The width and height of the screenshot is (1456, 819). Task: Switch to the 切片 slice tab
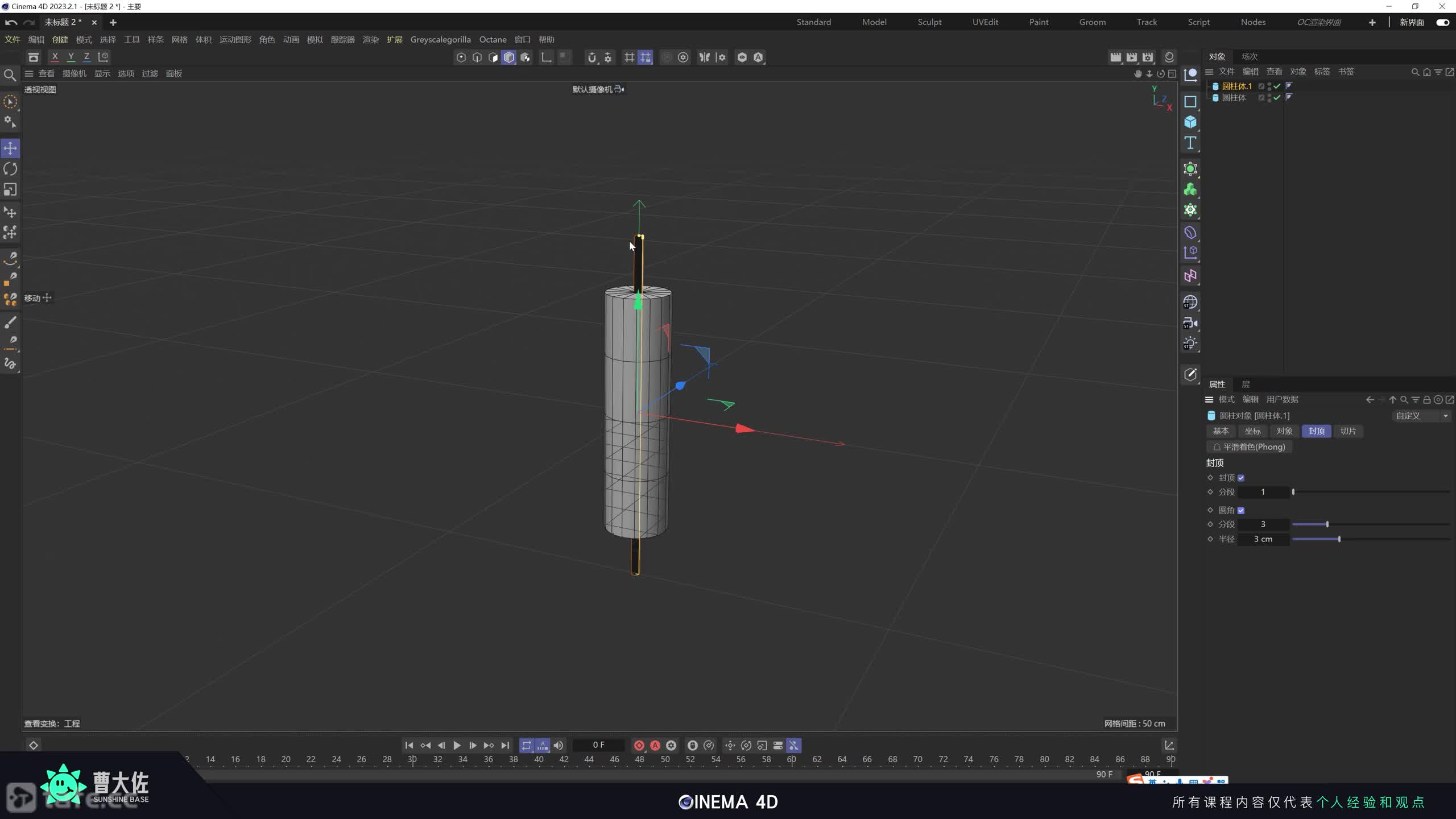[x=1347, y=431]
